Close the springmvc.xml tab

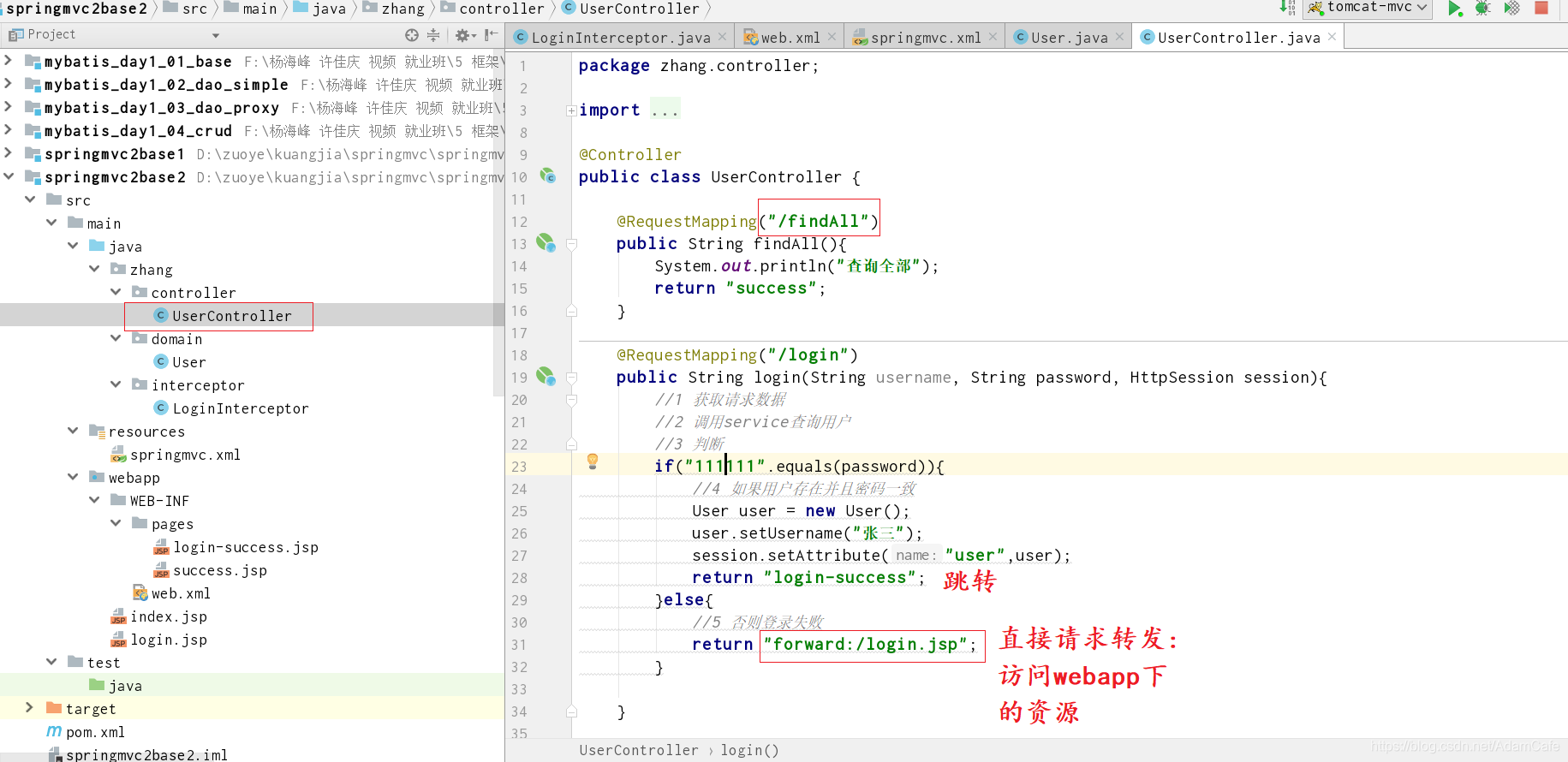[x=993, y=37]
